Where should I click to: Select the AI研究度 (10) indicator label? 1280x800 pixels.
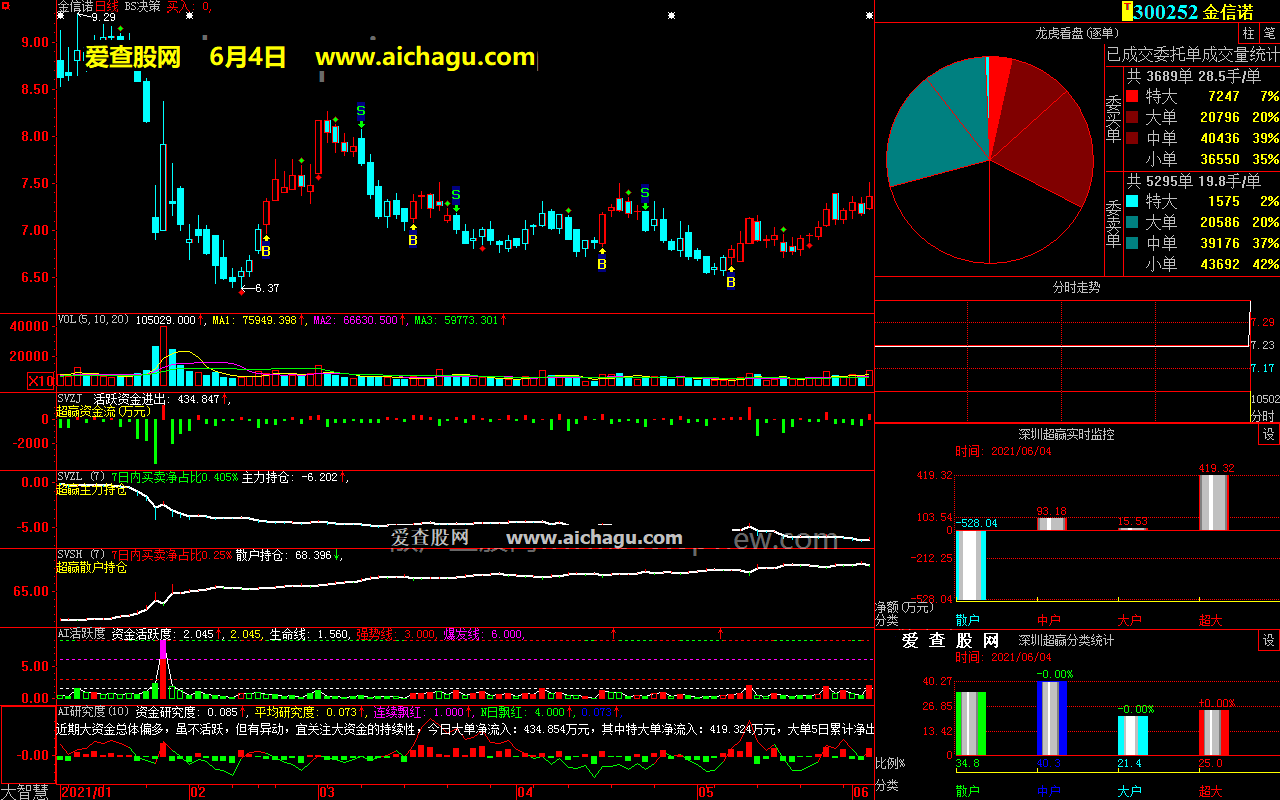(x=93, y=712)
